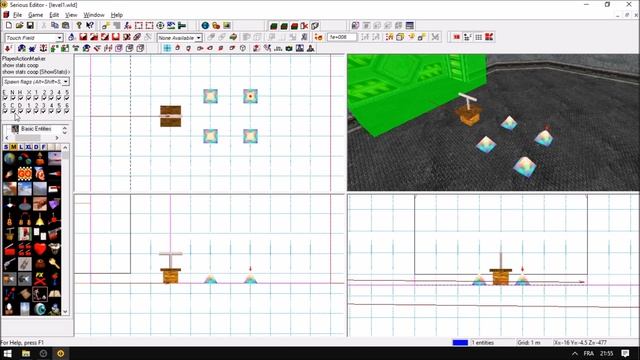Viewport: 640px width, 360px height.
Task: Select the FX red cross entity icon
Action: [x=40, y=279]
